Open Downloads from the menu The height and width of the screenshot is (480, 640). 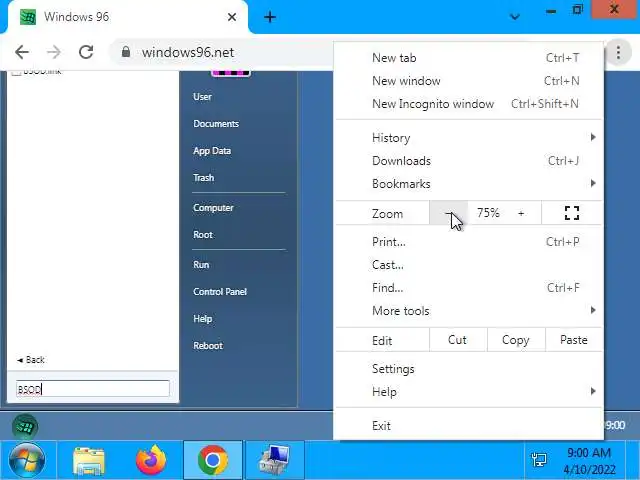coord(469,161)
